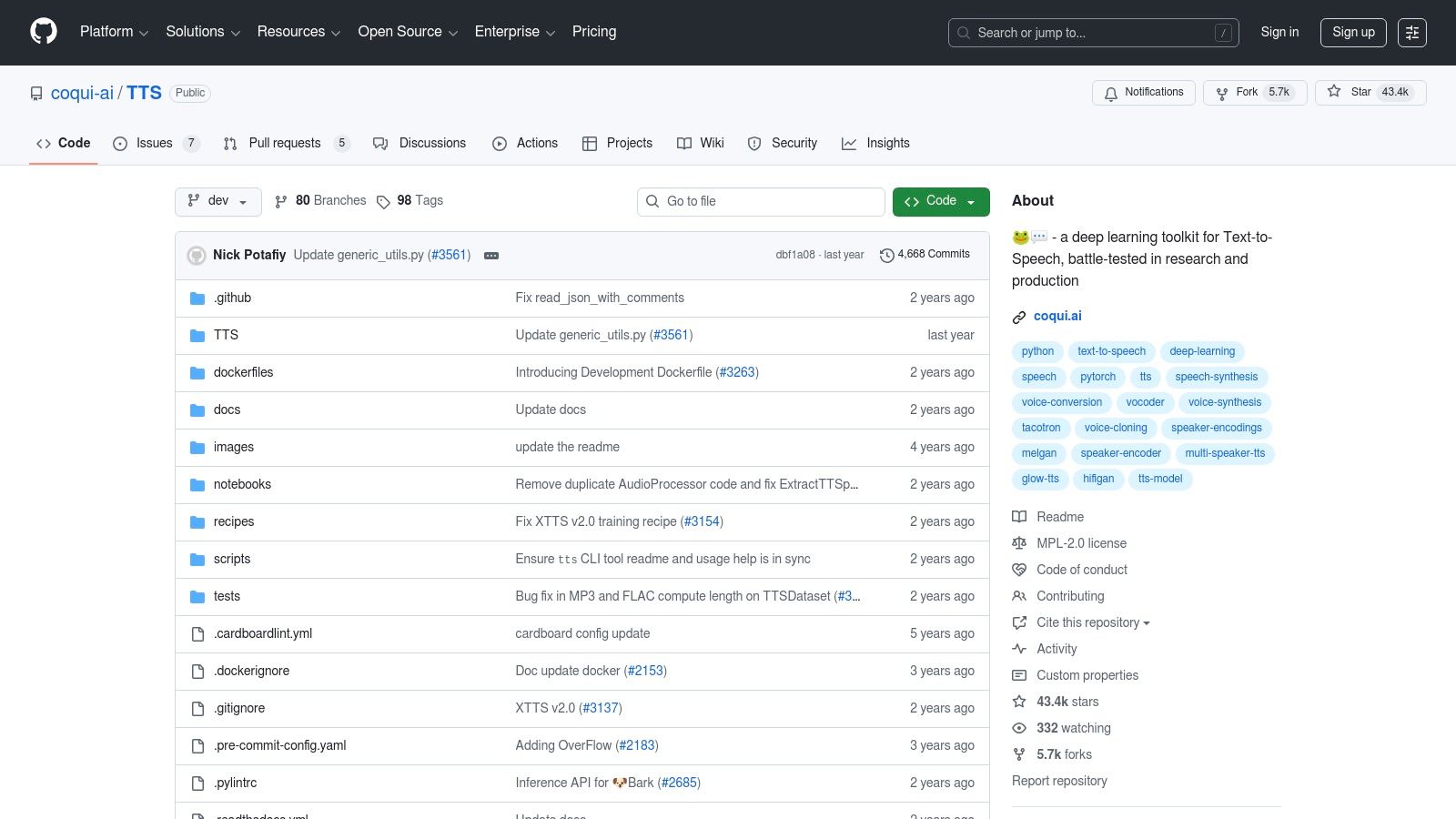The width and height of the screenshot is (1456, 819).
Task: Open the Platform navigation menu
Action: click(114, 32)
